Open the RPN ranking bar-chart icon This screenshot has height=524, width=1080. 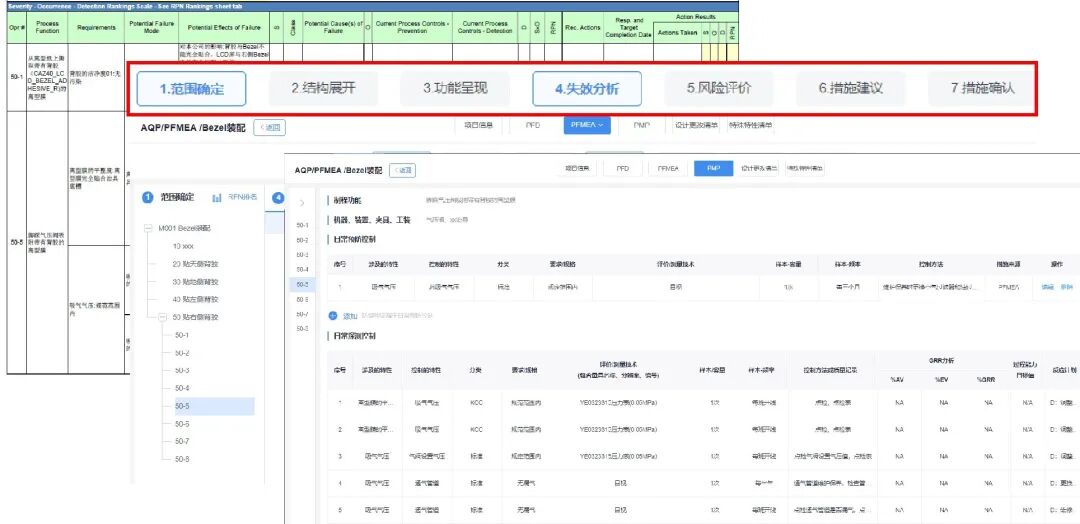point(217,198)
